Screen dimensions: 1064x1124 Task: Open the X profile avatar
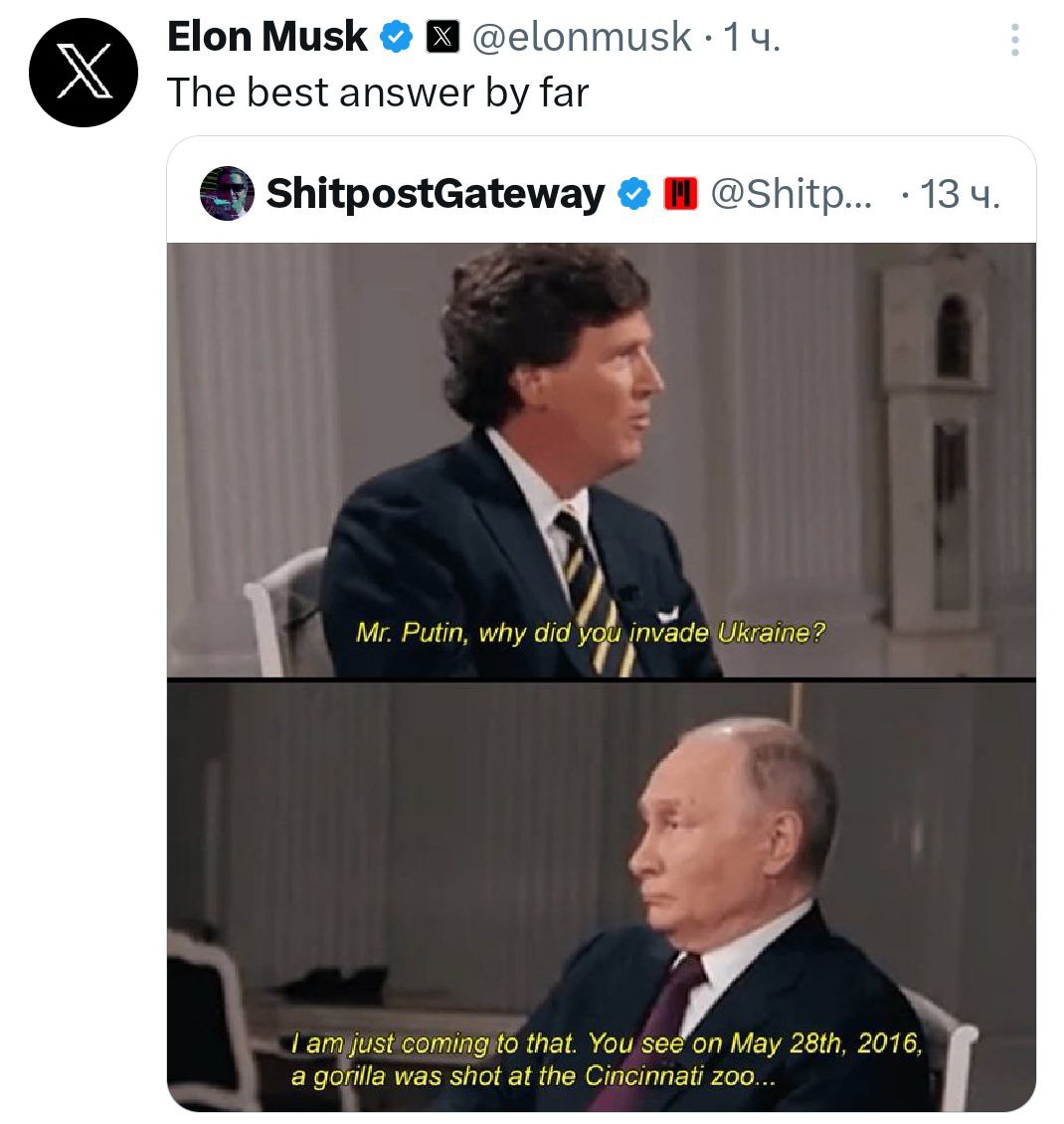84,73
